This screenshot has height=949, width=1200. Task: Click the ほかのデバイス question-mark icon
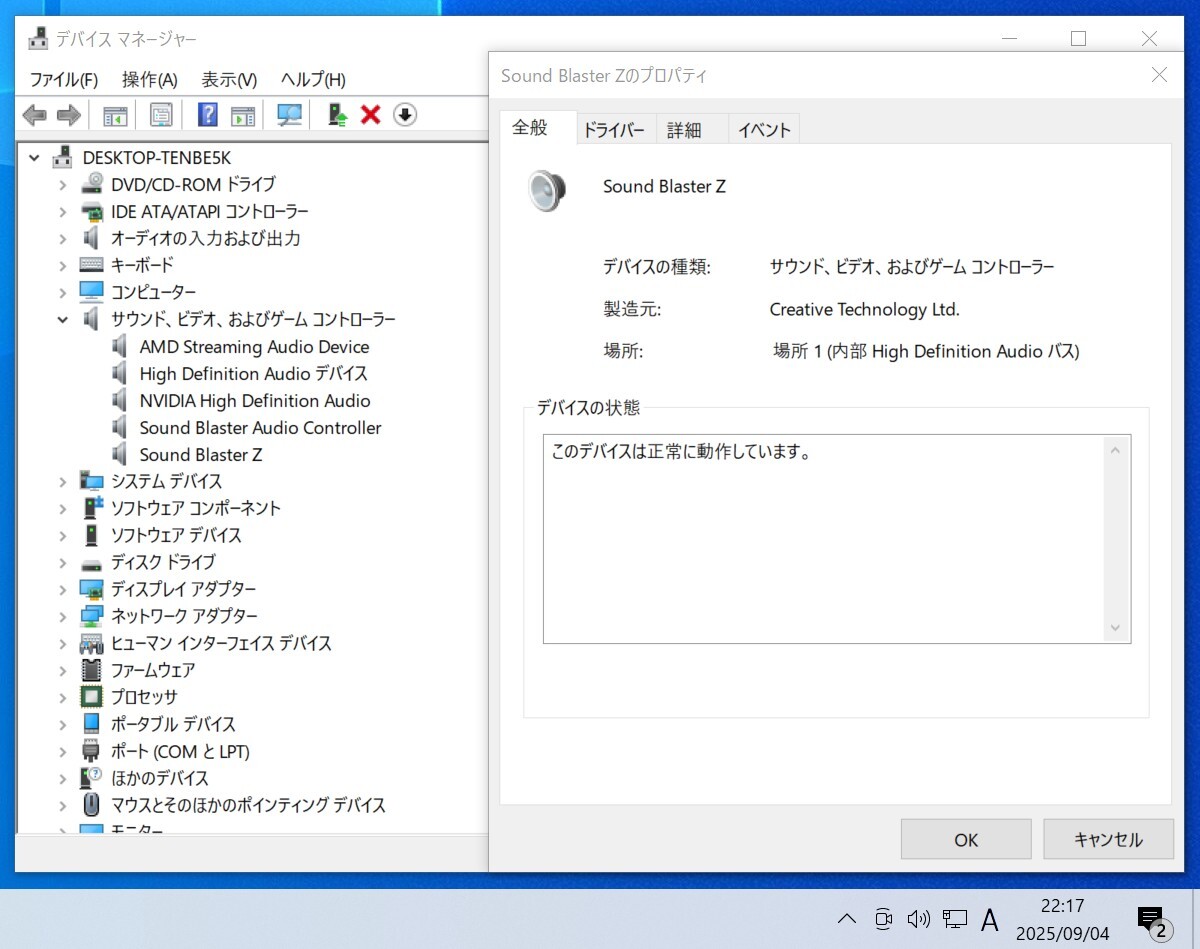click(x=92, y=778)
